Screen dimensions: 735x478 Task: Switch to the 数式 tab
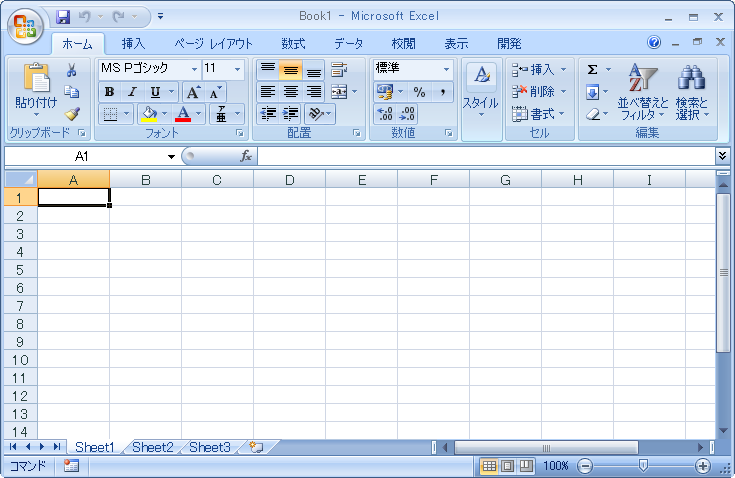point(293,44)
